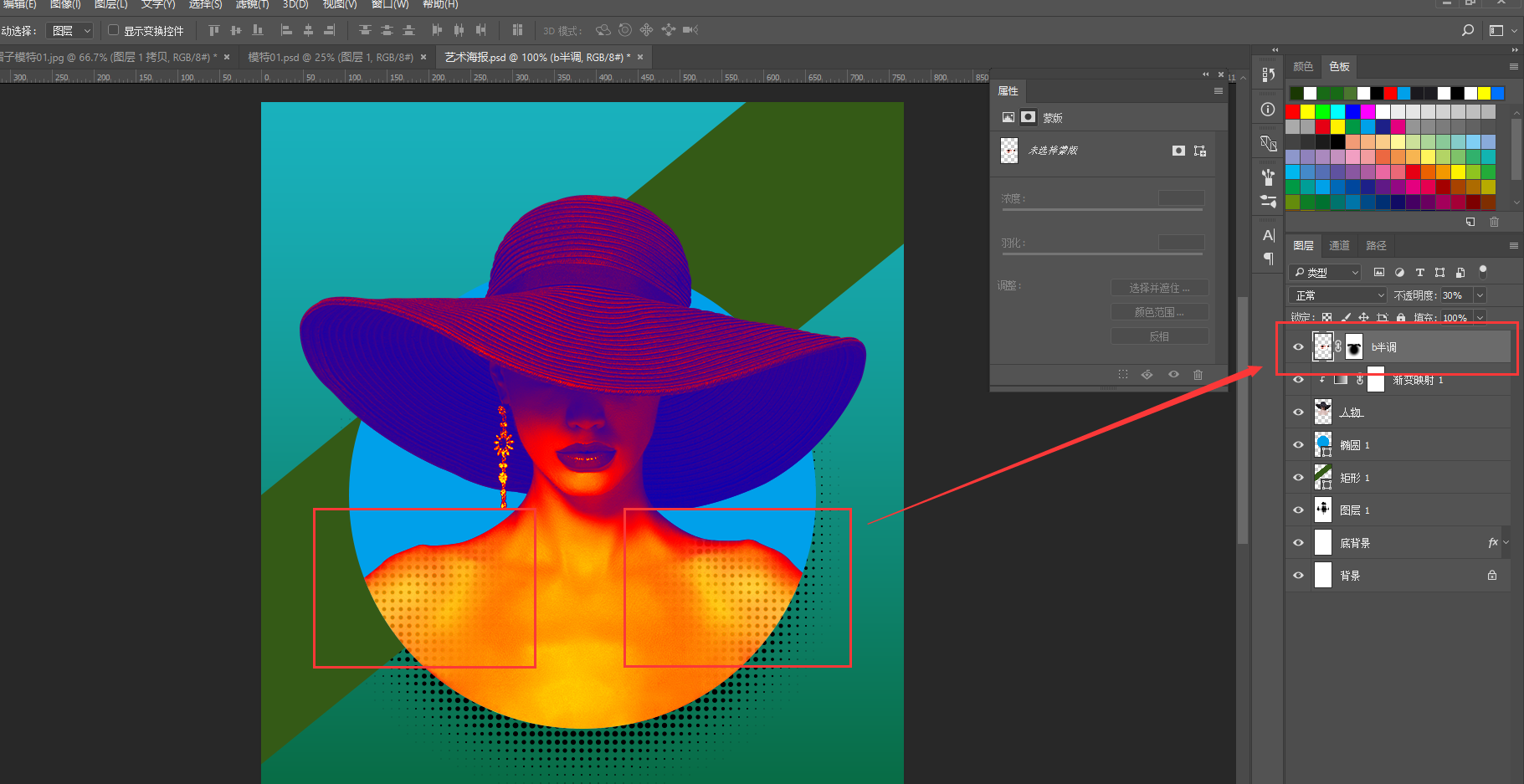Align bottom edges icon
The width and height of the screenshot is (1524, 784).
(258, 30)
